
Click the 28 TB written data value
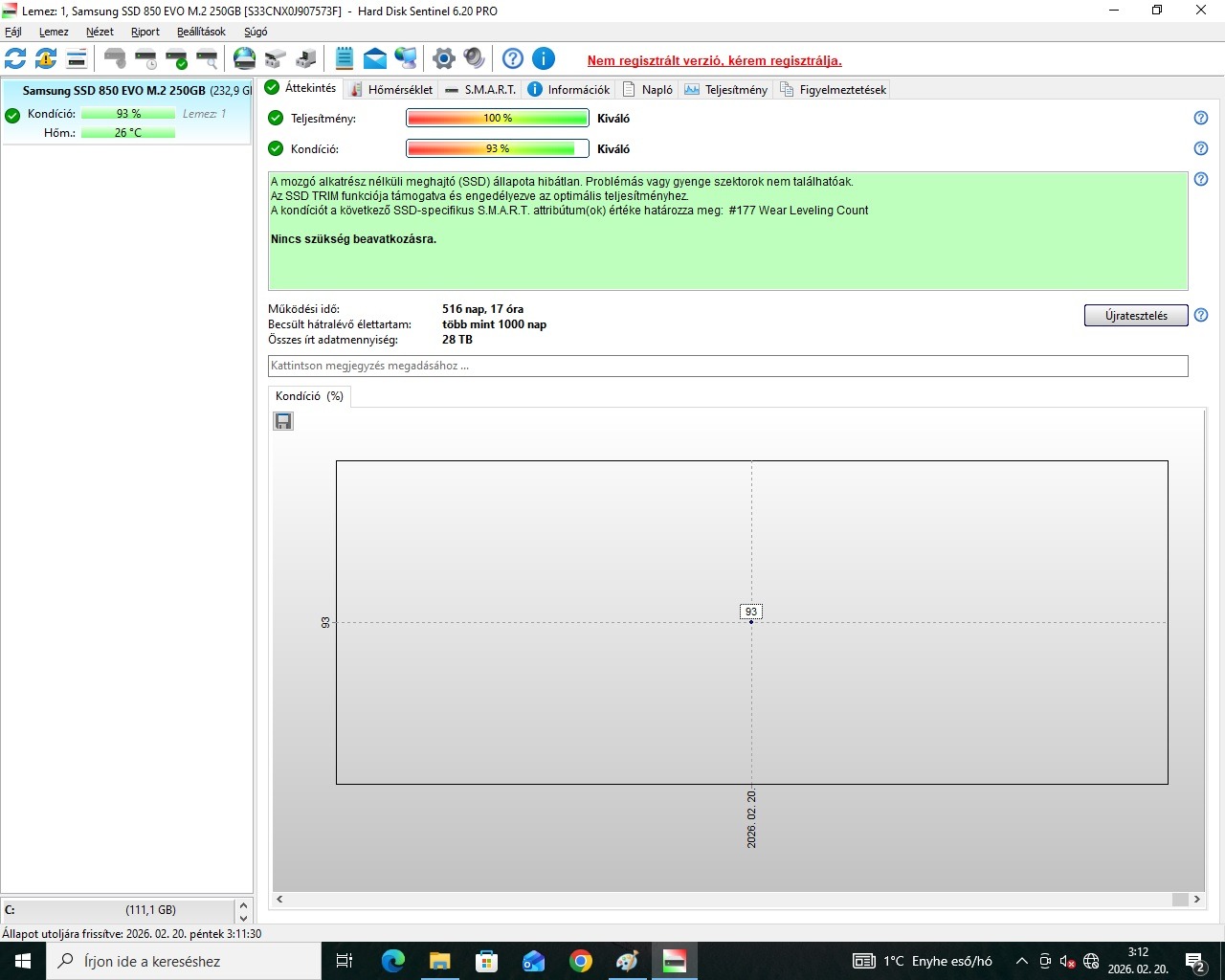(457, 340)
